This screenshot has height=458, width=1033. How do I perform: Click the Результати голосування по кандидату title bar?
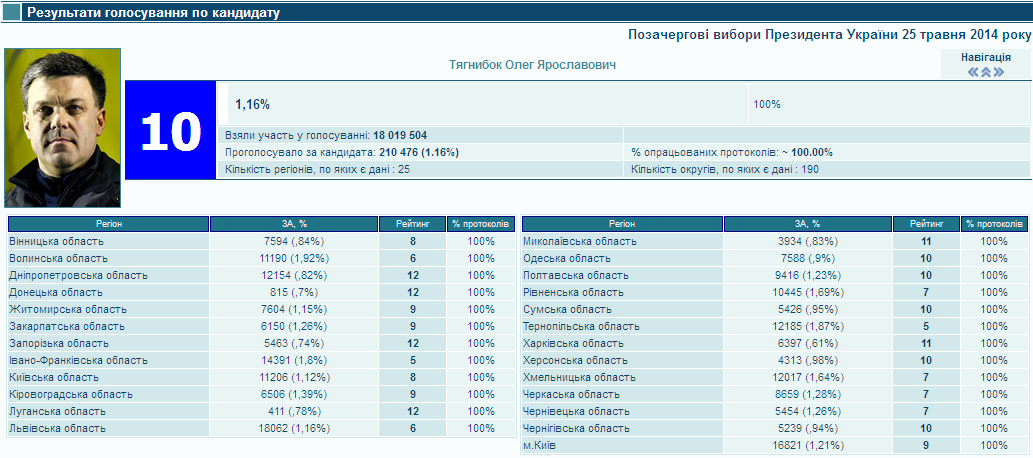point(153,13)
